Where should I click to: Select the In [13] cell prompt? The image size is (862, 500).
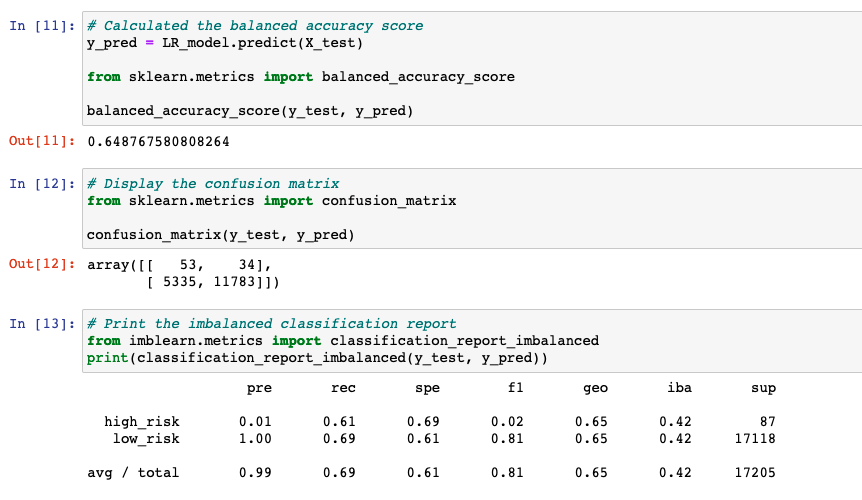pyautogui.click(x=42, y=324)
